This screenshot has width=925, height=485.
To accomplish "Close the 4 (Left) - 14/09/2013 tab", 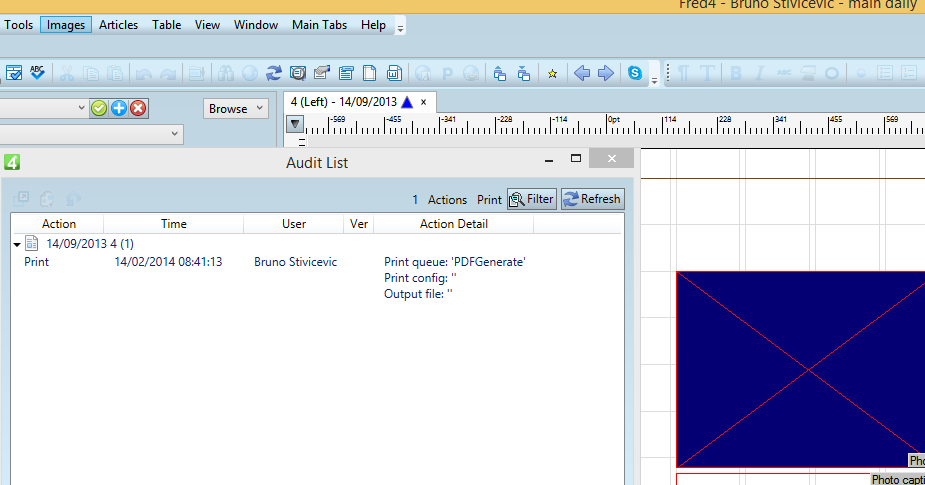I will pos(424,102).
